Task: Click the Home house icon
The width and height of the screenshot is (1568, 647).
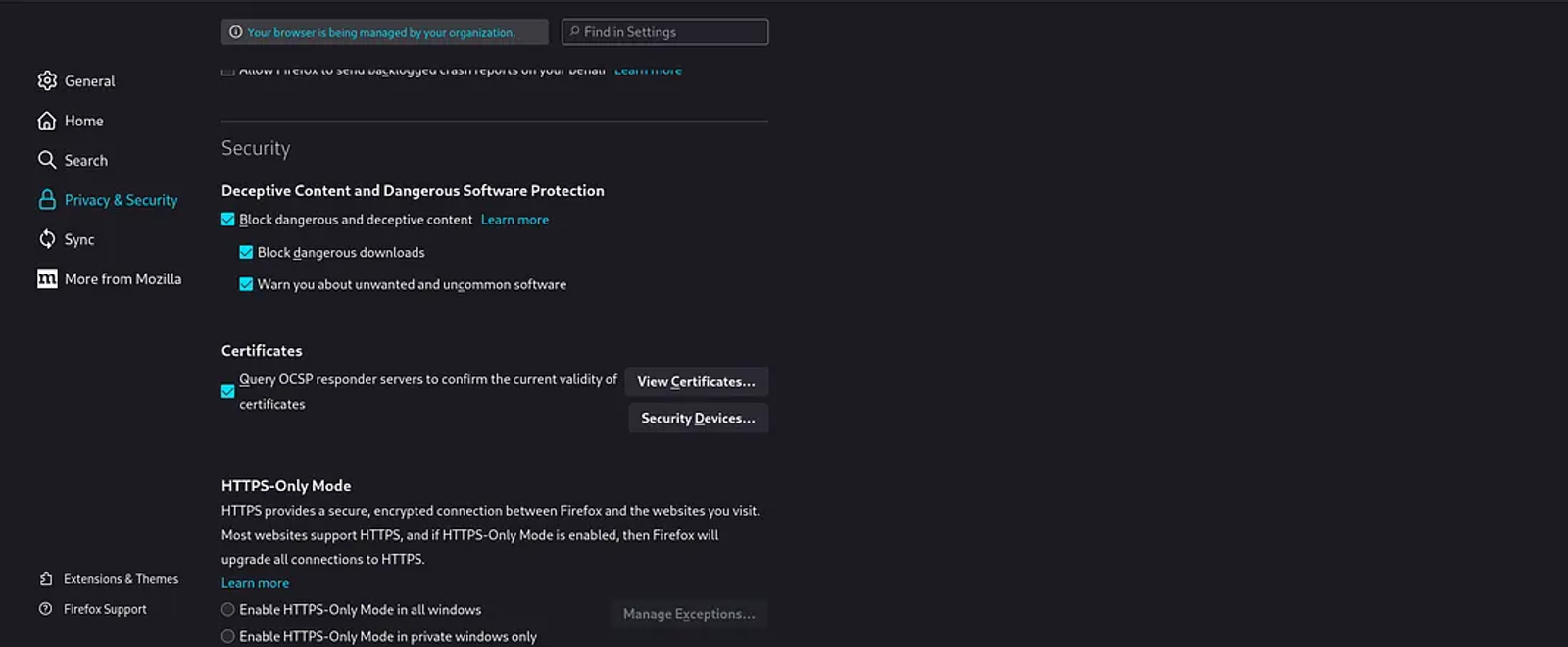Action: (47, 121)
